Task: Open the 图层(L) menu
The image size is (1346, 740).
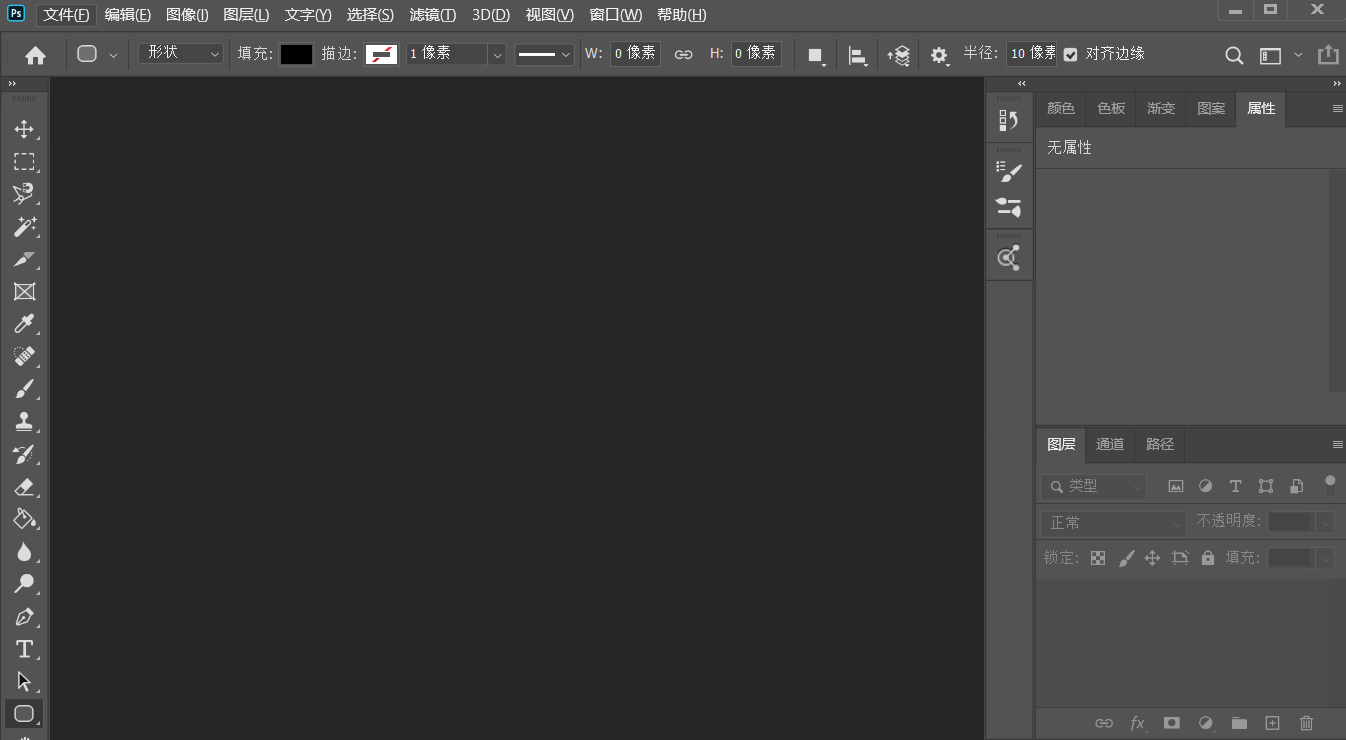Action: tap(246, 15)
